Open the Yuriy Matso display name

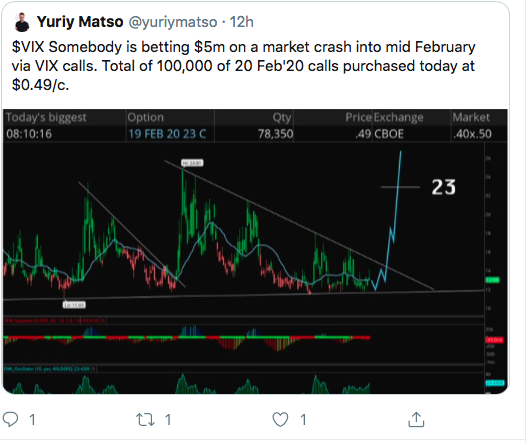(80, 22)
